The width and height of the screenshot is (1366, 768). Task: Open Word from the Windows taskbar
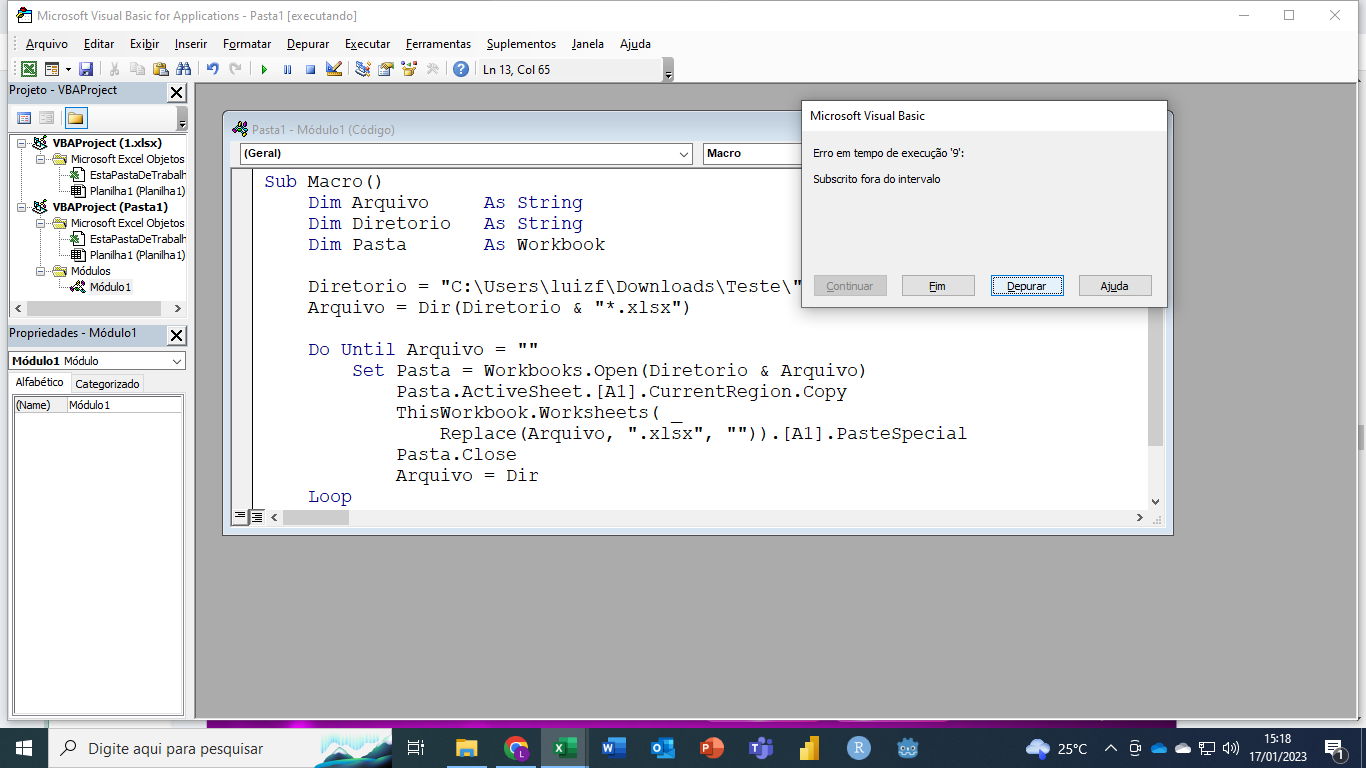click(614, 748)
